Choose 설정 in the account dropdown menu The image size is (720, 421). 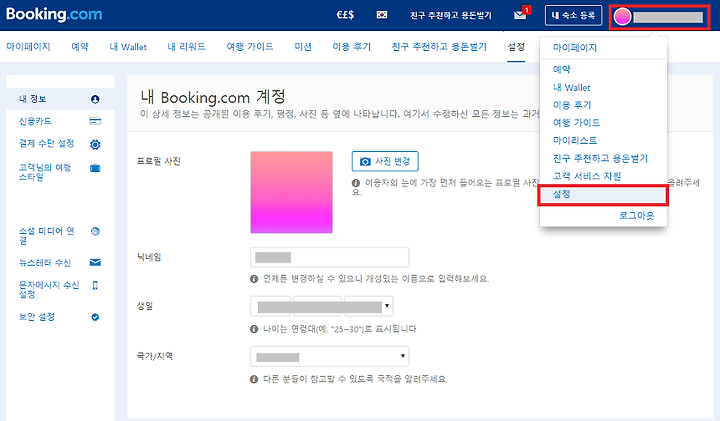point(603,194)
